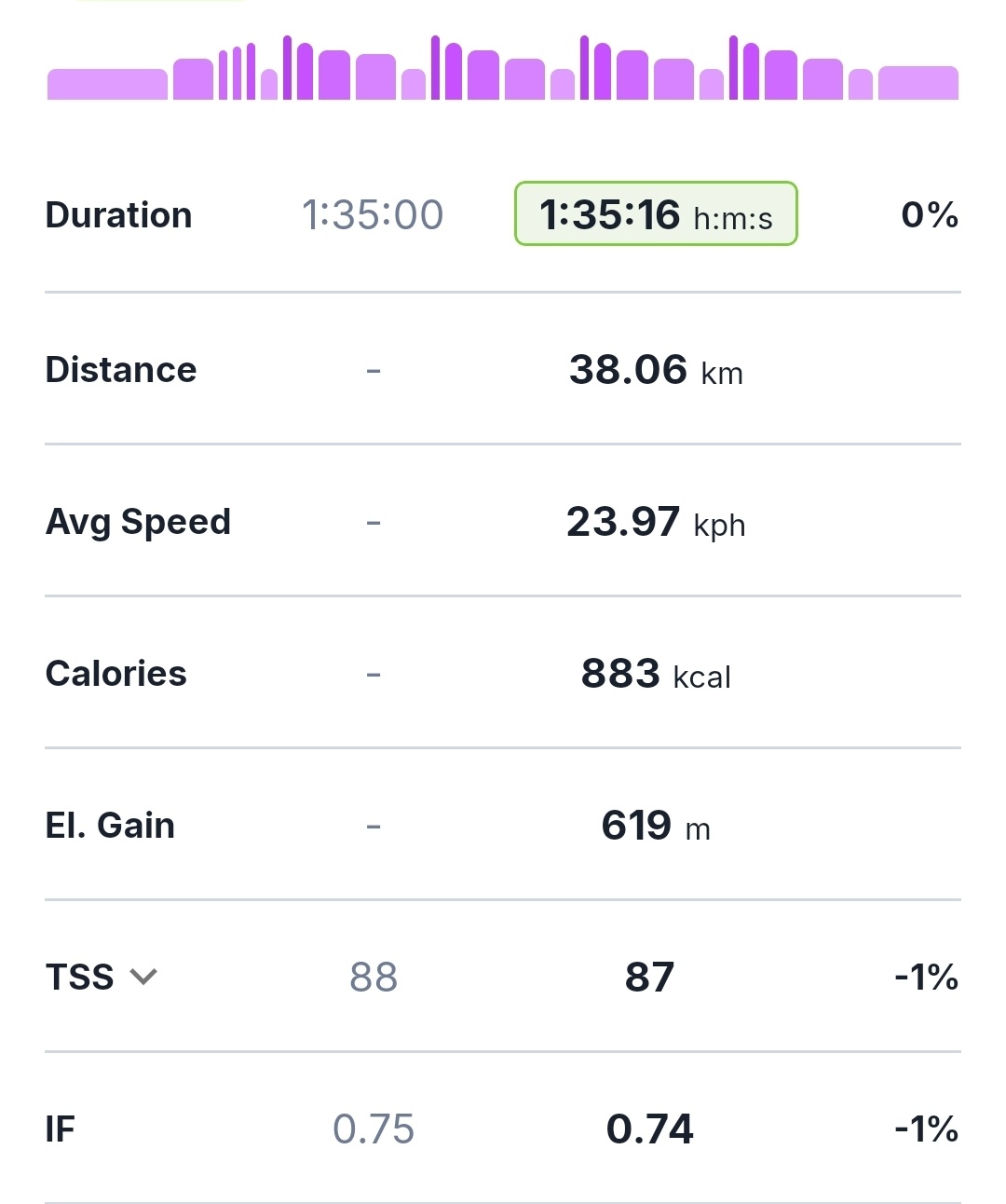Viewport: 1006px width, 1204px height.
Task: Tap the 883 kcal calories value
Action: coord(656,674)
